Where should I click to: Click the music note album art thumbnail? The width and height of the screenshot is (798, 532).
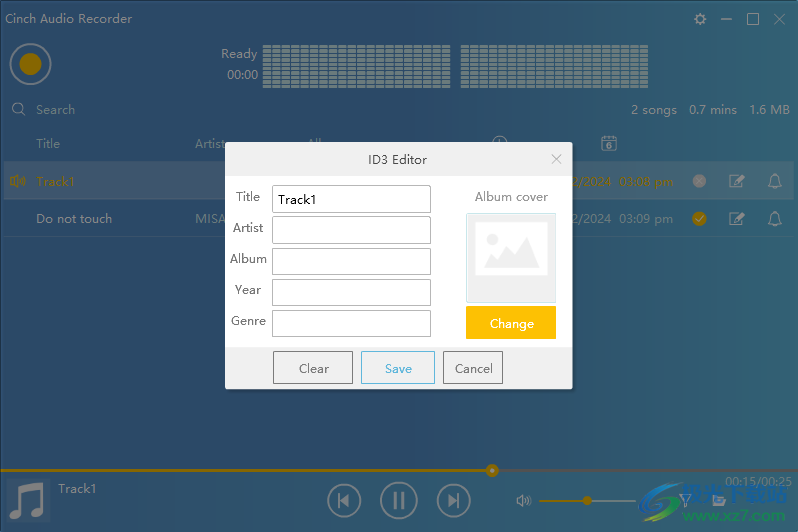pyautogui.click(x=28, y=500)
